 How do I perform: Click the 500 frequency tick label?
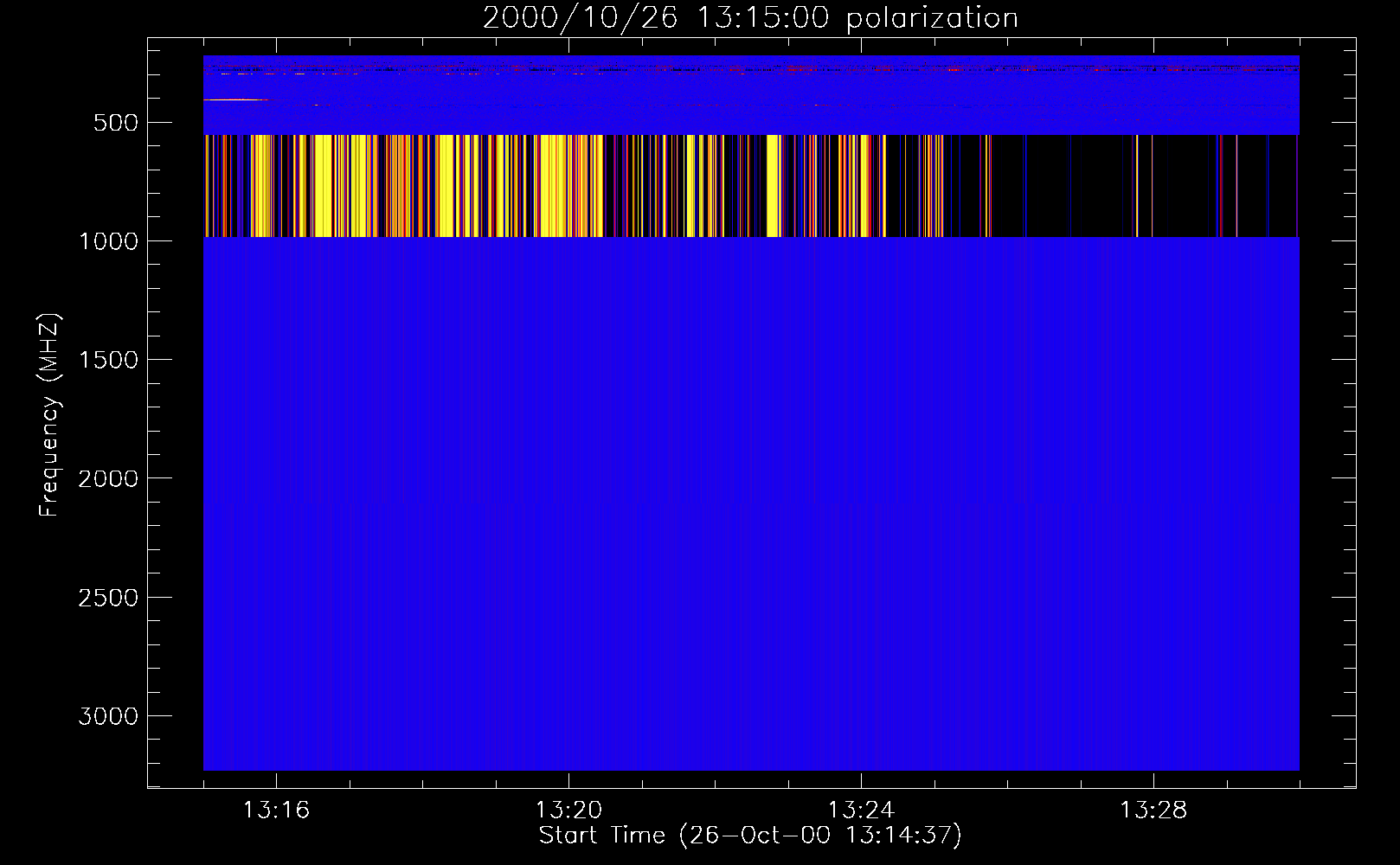pyautogui.click(x=116, y=123)
